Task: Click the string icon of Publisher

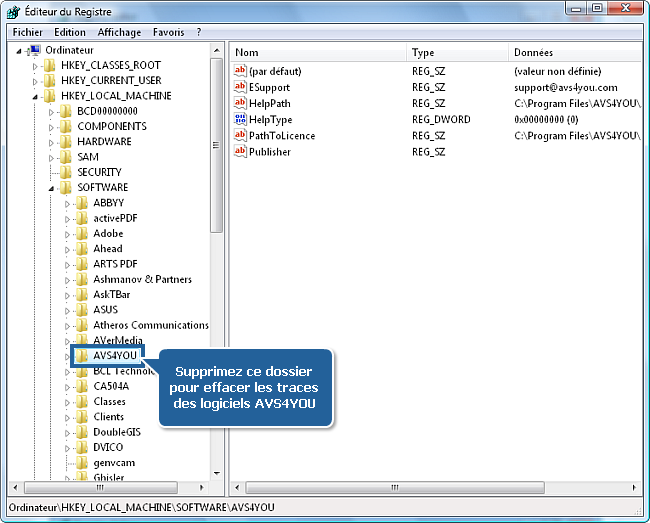Action: (x=240, y=151)
